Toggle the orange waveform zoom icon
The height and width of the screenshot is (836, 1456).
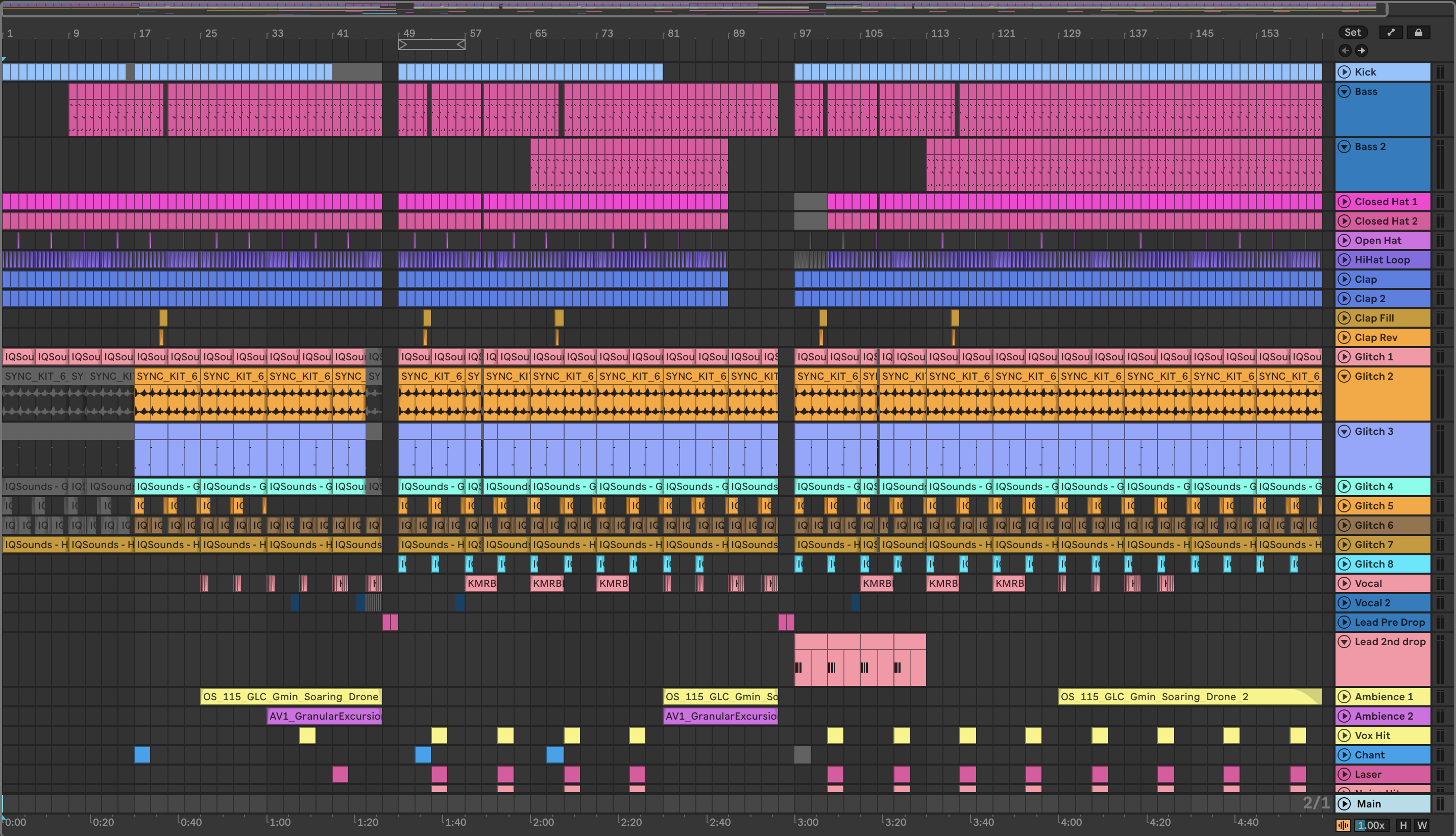tap(1343, 825)
